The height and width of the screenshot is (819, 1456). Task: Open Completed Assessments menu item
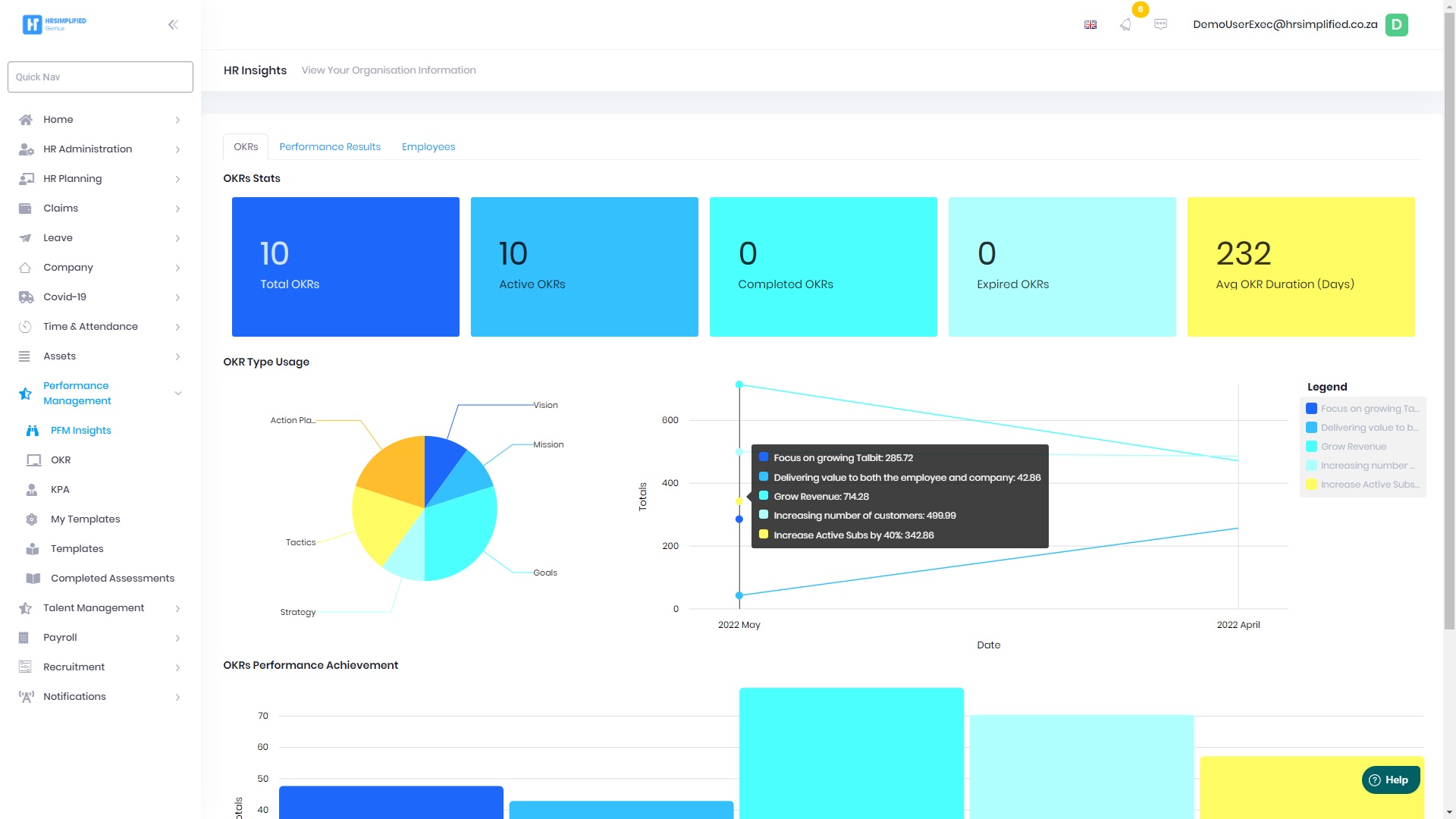coord(112,578)
